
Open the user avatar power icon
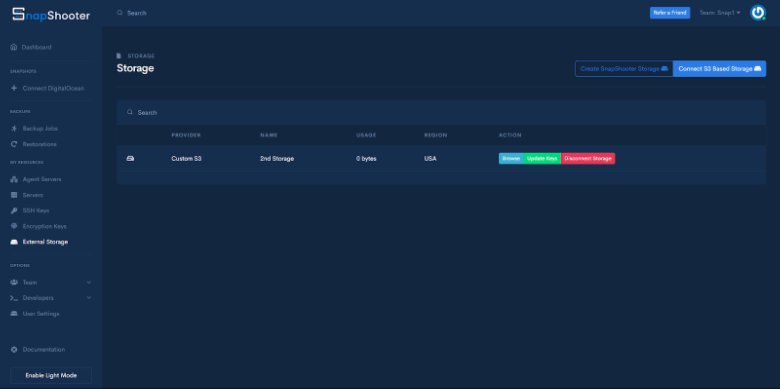point(758,13)
